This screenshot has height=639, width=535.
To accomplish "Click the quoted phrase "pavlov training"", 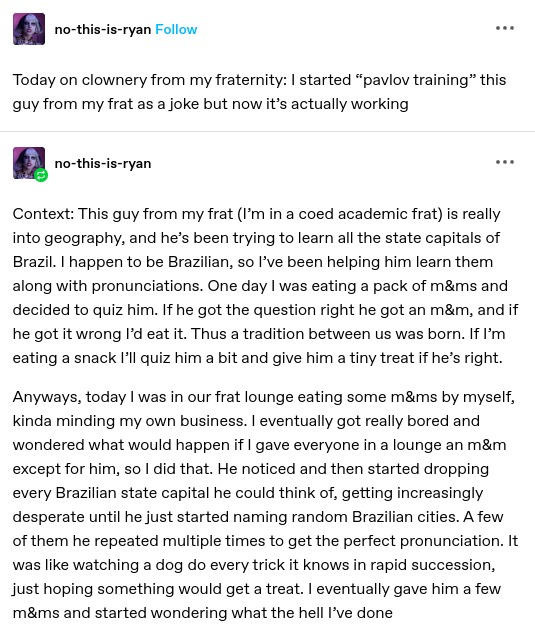I will 416,80.
